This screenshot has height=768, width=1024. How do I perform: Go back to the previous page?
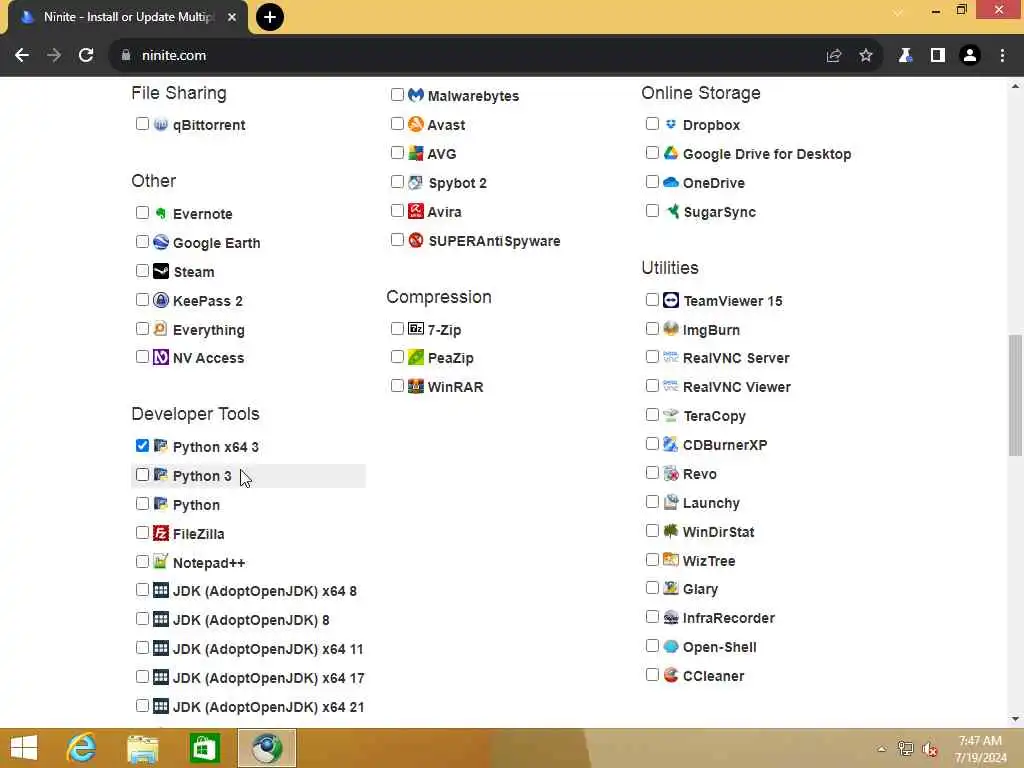point(22,56)
